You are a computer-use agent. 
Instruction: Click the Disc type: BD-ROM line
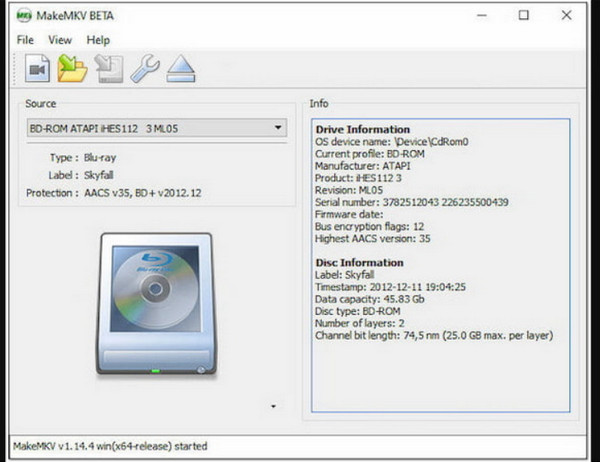click(x=357, y=311)
